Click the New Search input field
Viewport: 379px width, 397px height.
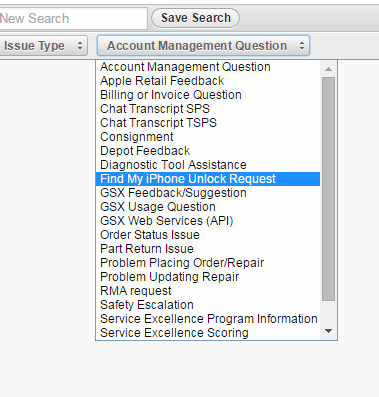(x=73, y=18)
